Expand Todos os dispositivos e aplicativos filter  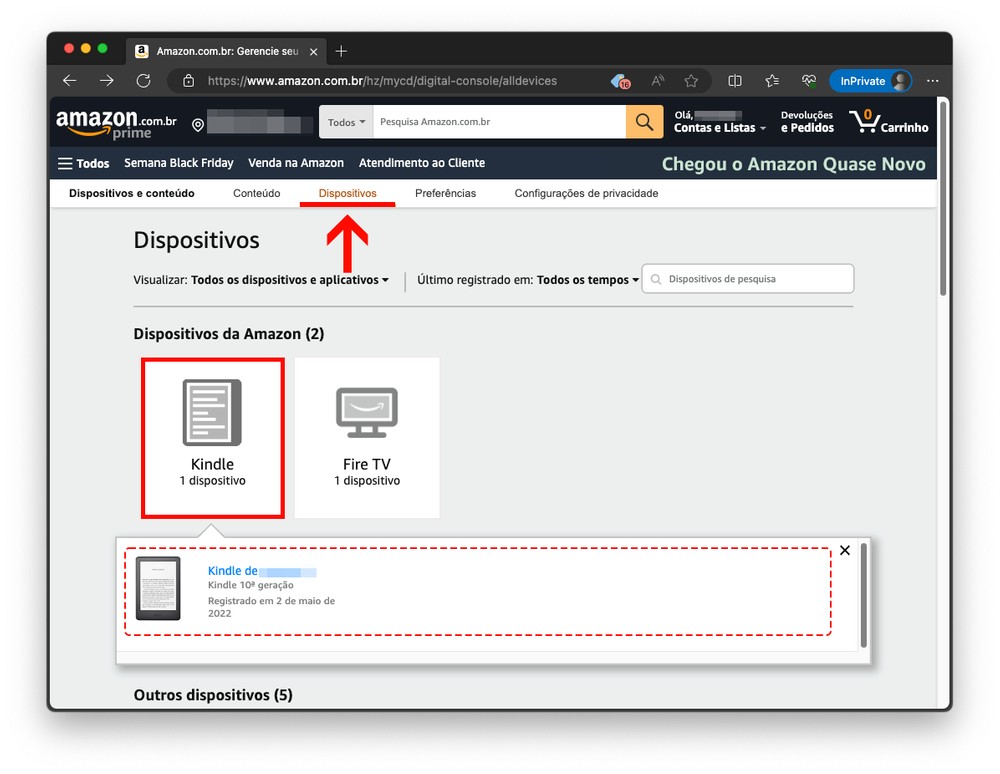coord(290,280)
